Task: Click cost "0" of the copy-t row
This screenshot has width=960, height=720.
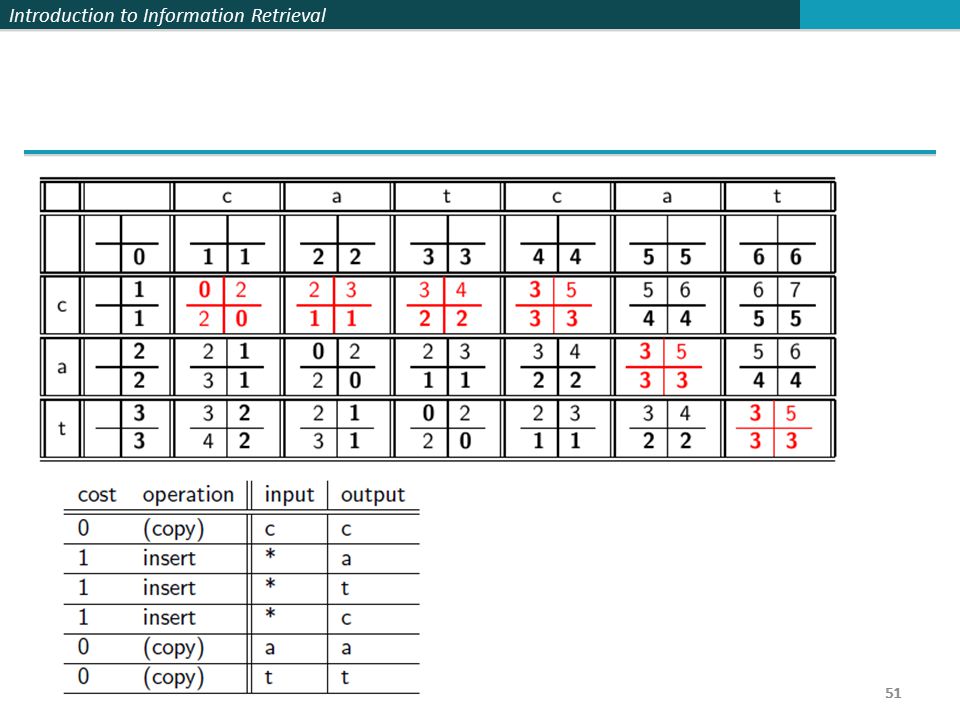Action: tap(83, 676)
